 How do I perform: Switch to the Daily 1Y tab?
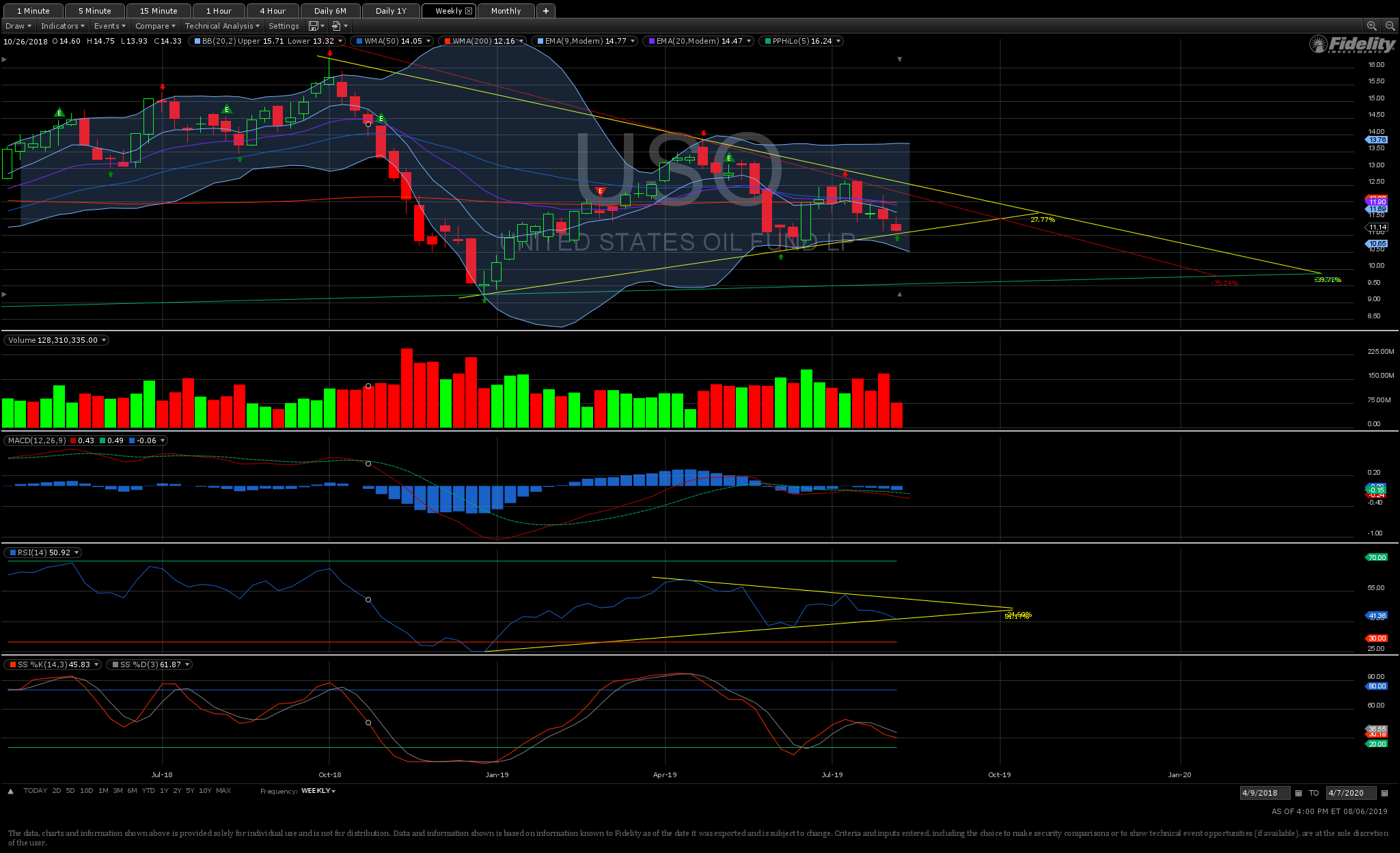pyautogui.click(x=391, y=11)
